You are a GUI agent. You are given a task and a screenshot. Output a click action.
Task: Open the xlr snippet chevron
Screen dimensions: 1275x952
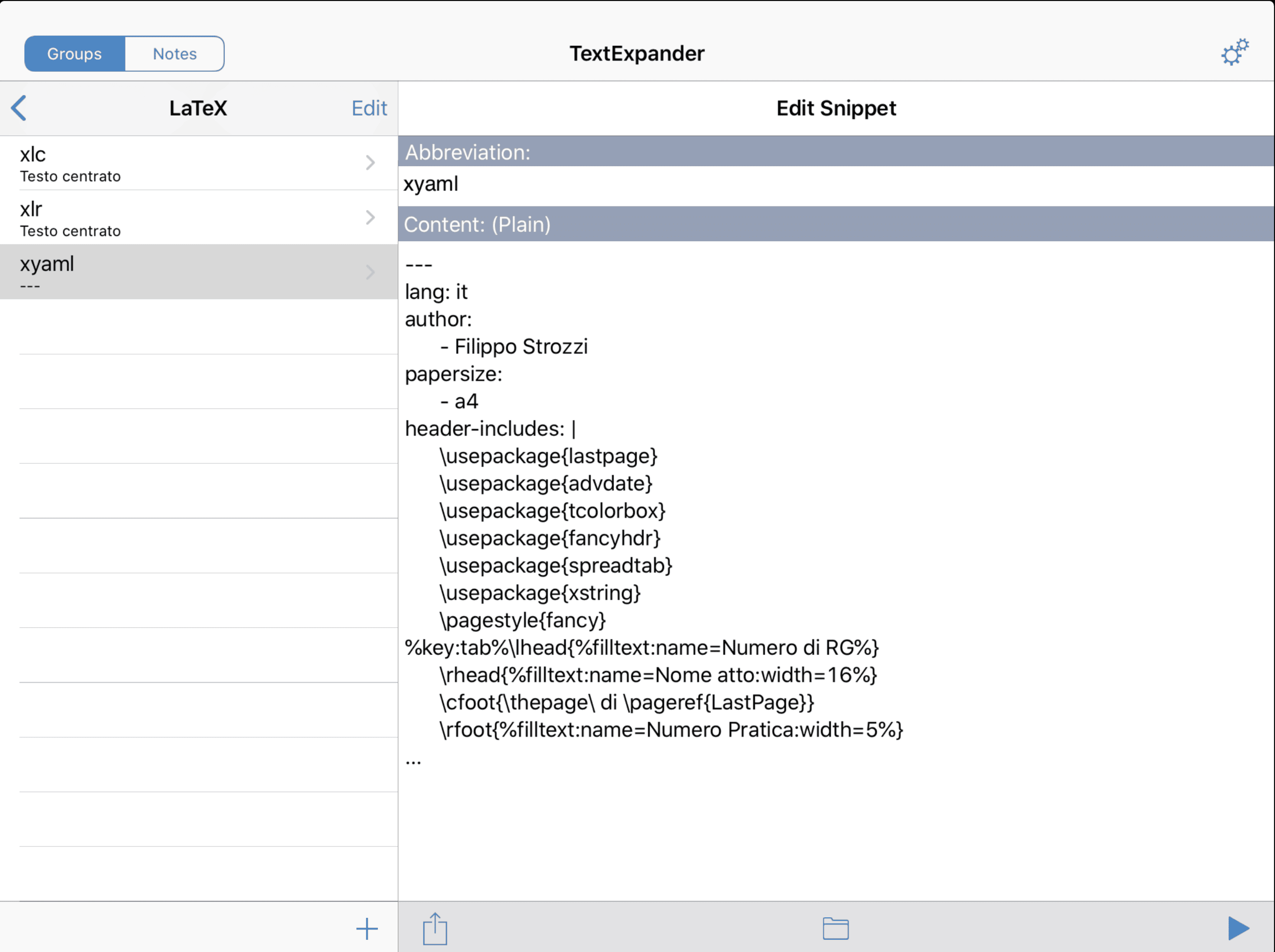[370, 217]
